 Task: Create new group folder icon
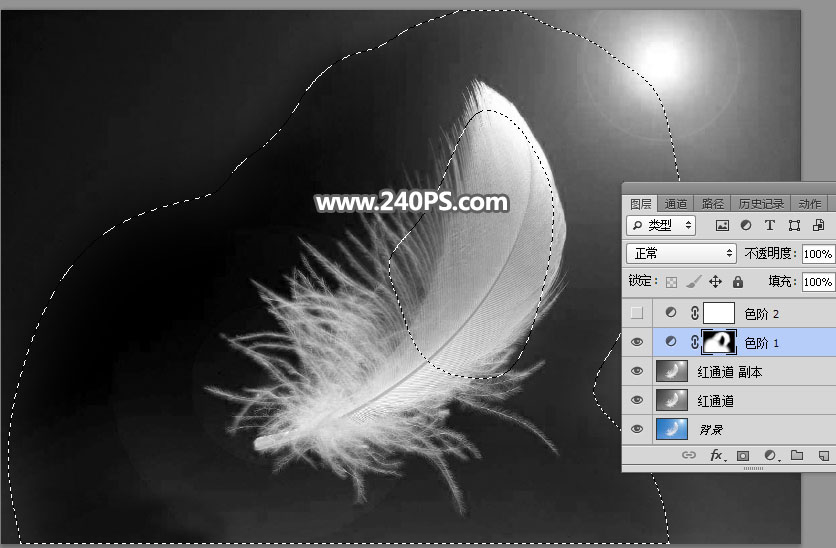[x=797, y=455]
